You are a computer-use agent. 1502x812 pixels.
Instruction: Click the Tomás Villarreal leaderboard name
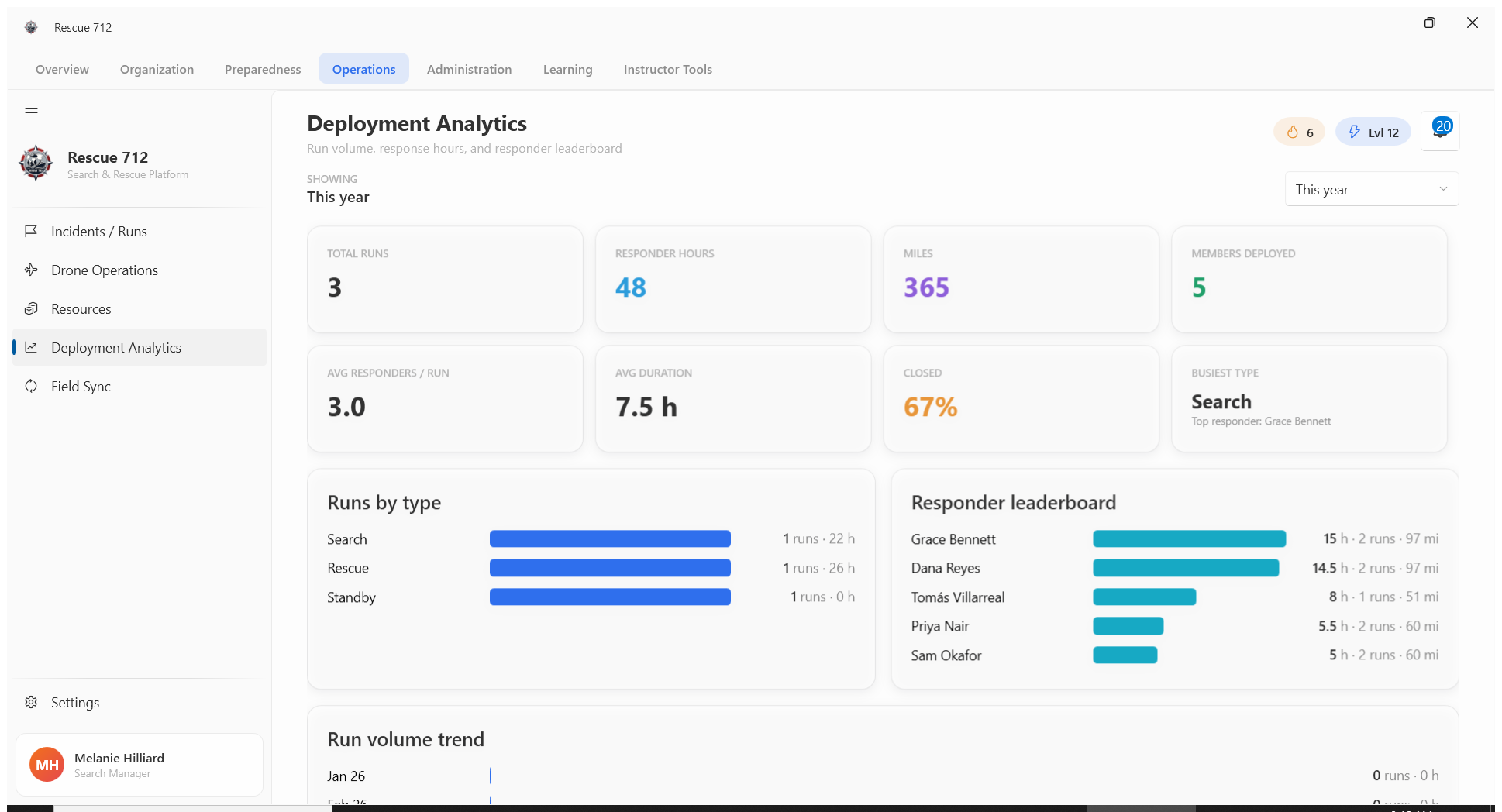[x=958, y=597]
